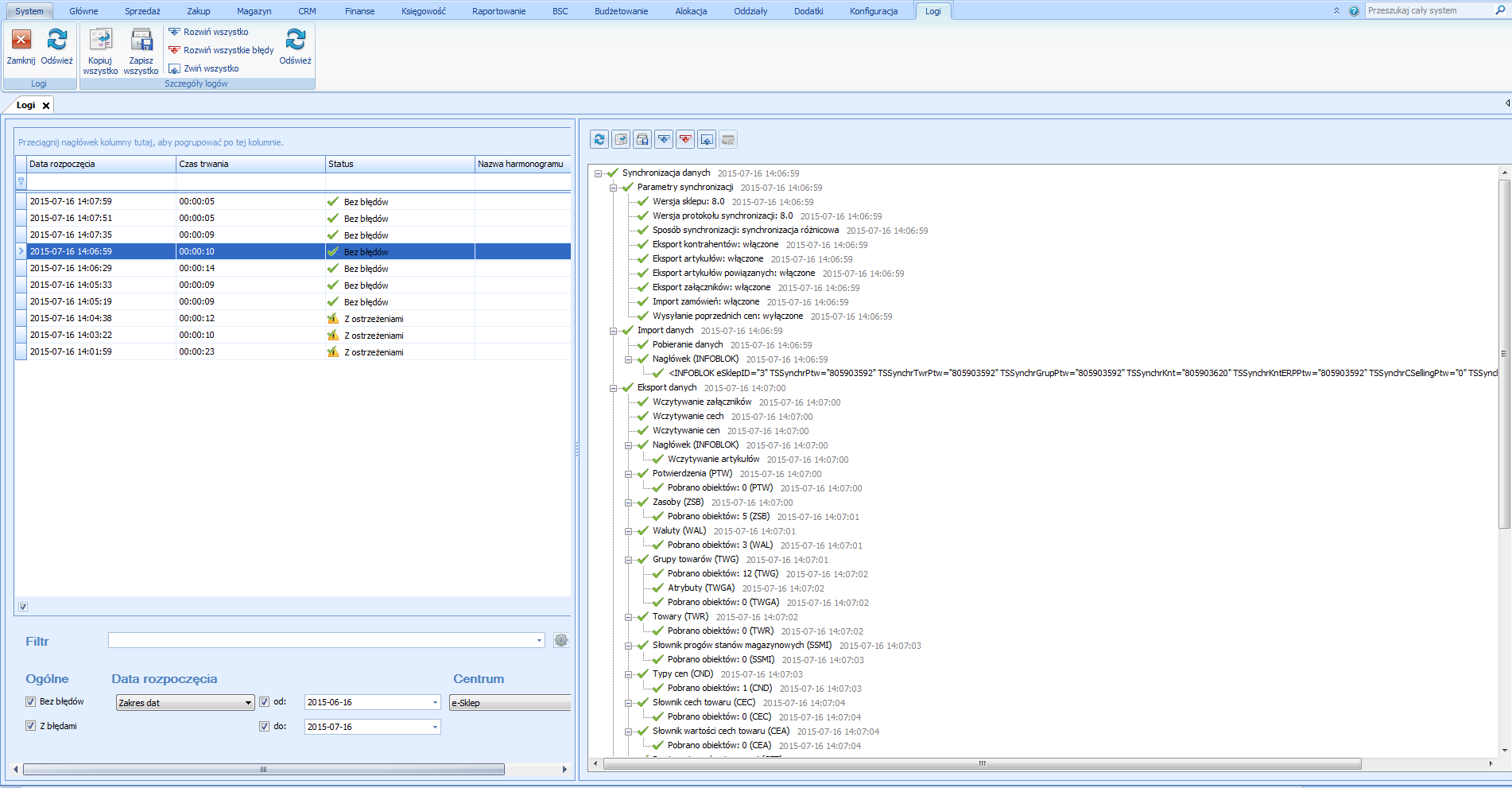Click the Przeszukaj cały system search field
This screenshot has width=1512, height=788.
(1429, 10)
